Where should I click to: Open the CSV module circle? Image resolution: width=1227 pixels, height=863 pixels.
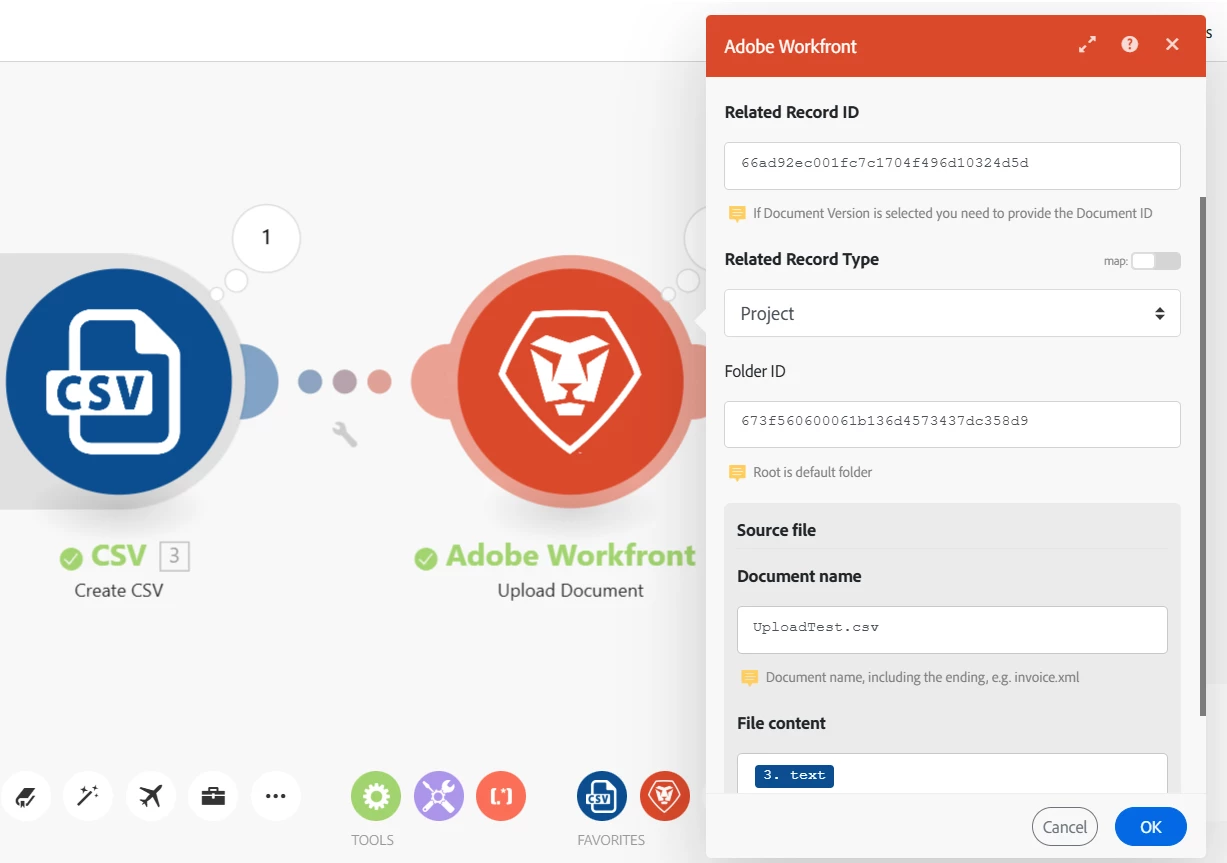(118, 381)
